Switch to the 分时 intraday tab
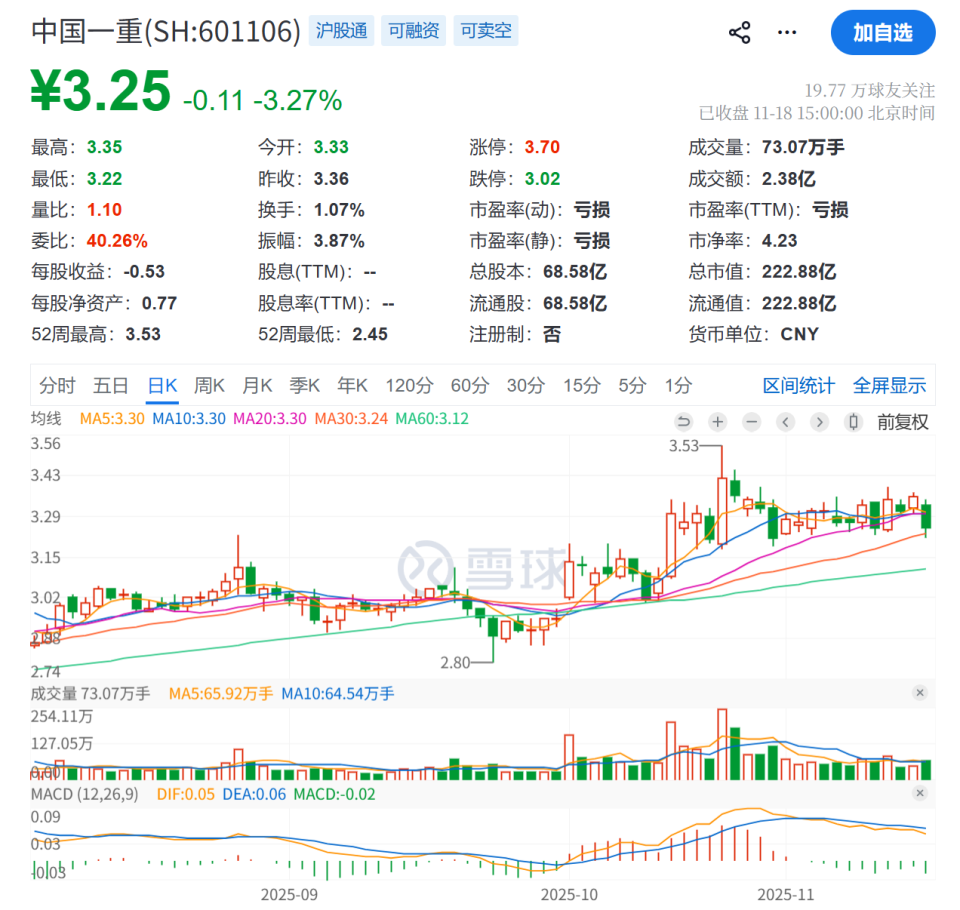Screen dimensions: 960x910 [57, 385]
